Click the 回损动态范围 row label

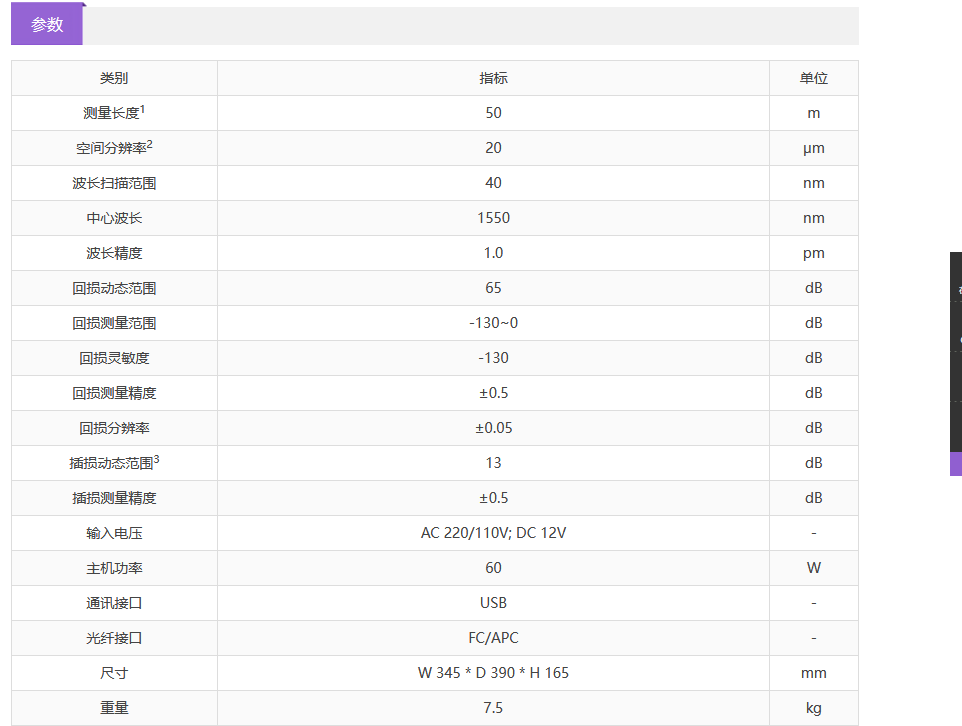tap(114, 288)
